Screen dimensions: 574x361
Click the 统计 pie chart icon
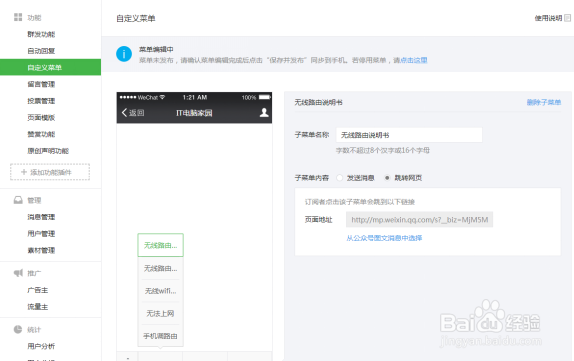[x=18, y=330]
